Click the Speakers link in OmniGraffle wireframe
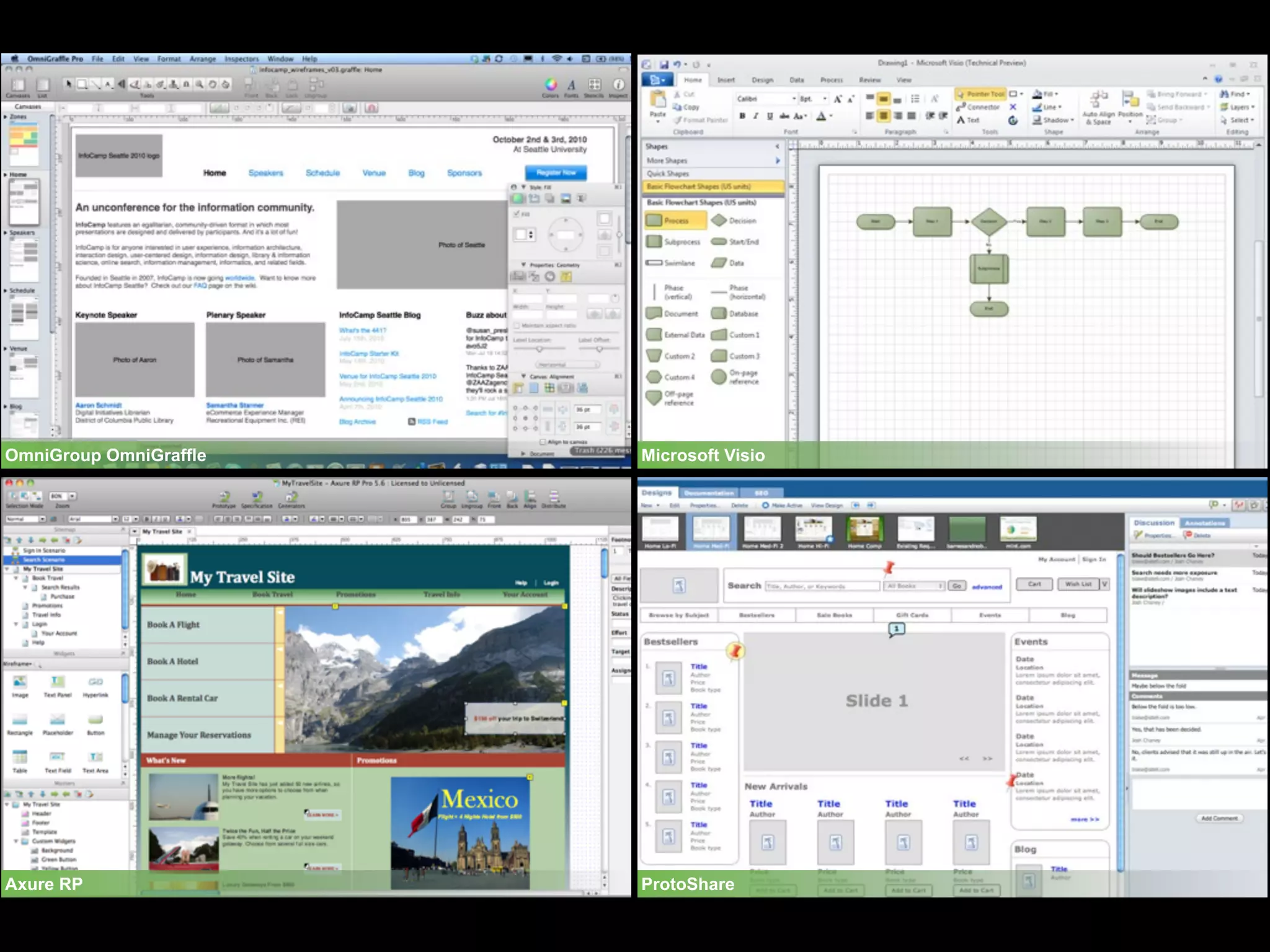 tap(265, 173)
